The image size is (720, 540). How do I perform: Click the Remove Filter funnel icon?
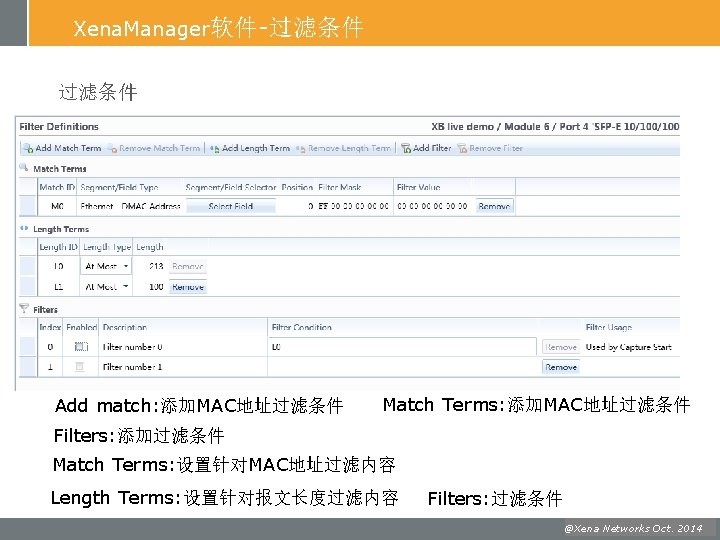tap(462, 148)
